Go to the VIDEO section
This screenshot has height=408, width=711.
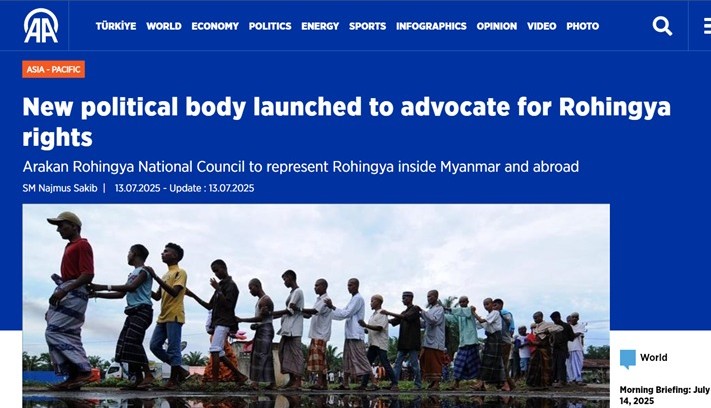(x=541, y=26)
